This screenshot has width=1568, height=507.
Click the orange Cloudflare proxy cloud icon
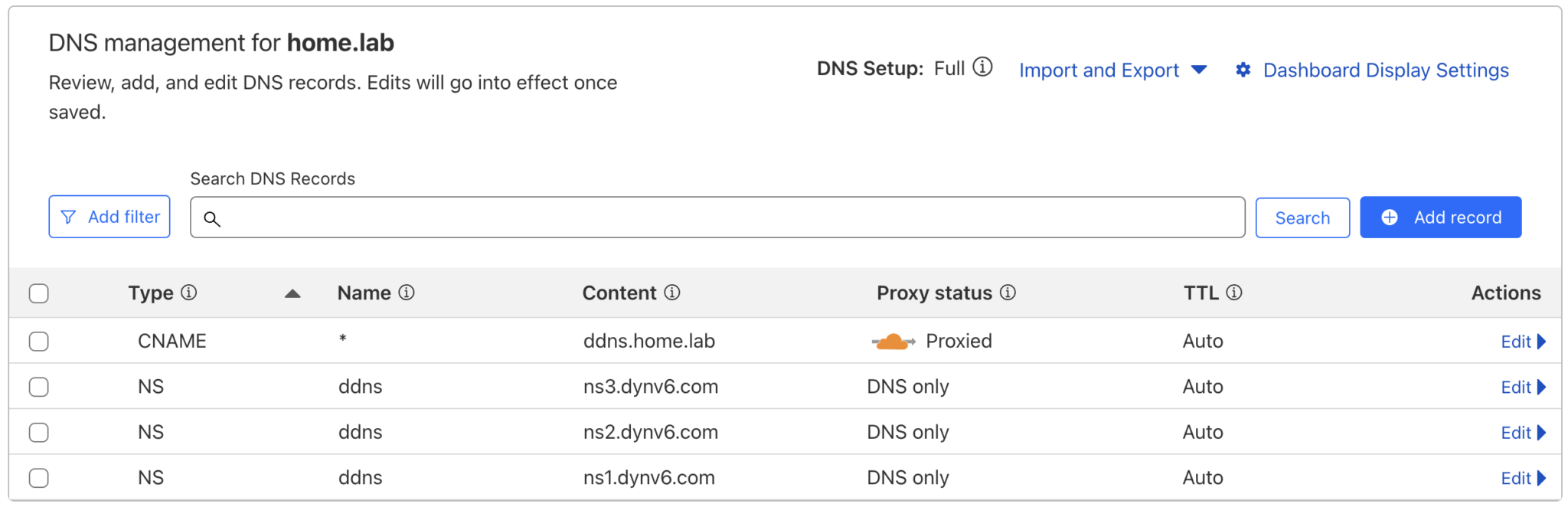(892, 340)
